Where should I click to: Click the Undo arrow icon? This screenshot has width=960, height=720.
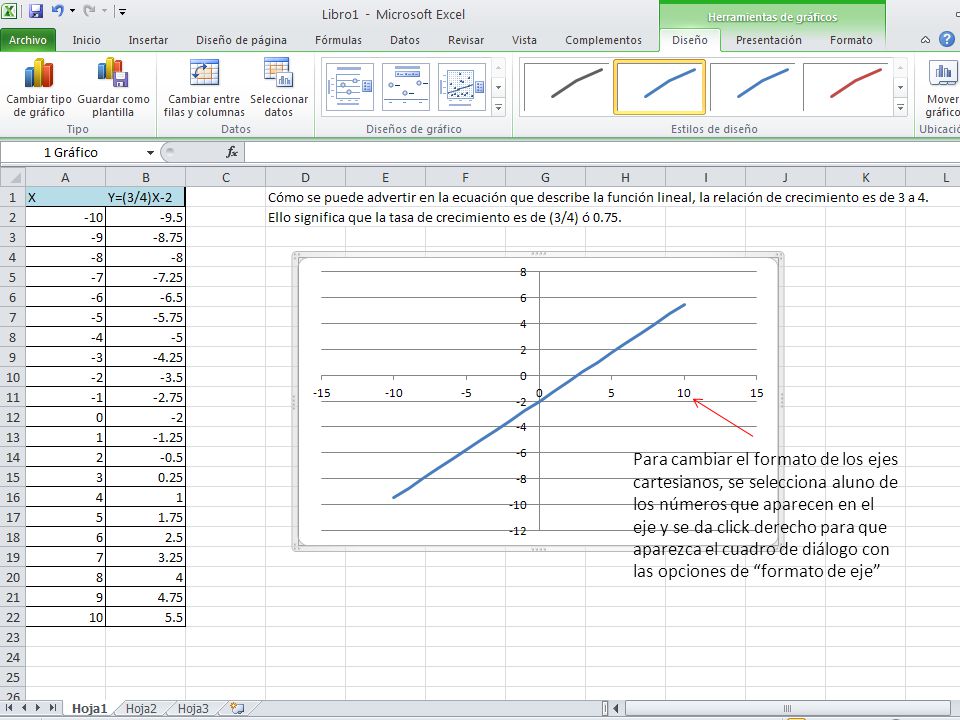pos(58,10)
